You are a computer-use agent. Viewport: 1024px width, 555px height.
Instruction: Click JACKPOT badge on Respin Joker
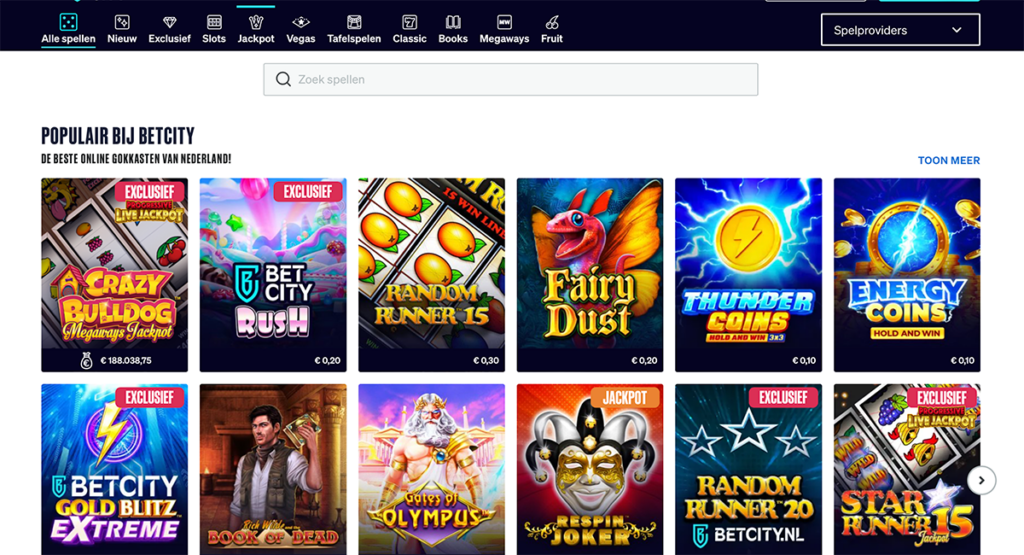coord(624,398)
